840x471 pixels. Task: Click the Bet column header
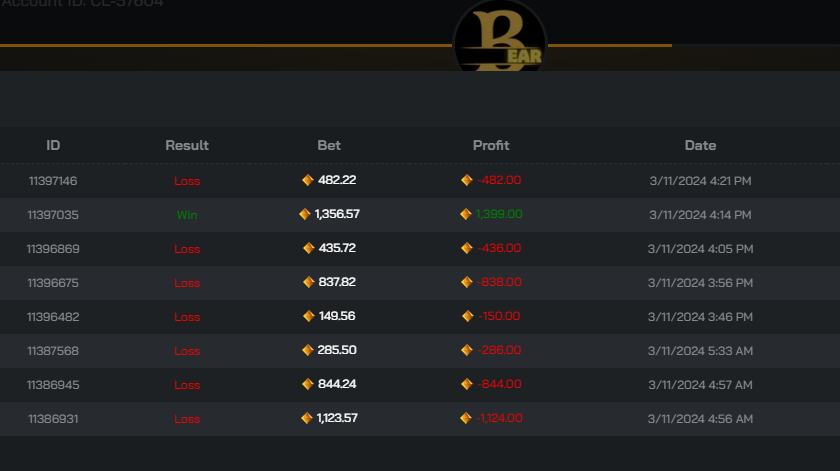329,145
